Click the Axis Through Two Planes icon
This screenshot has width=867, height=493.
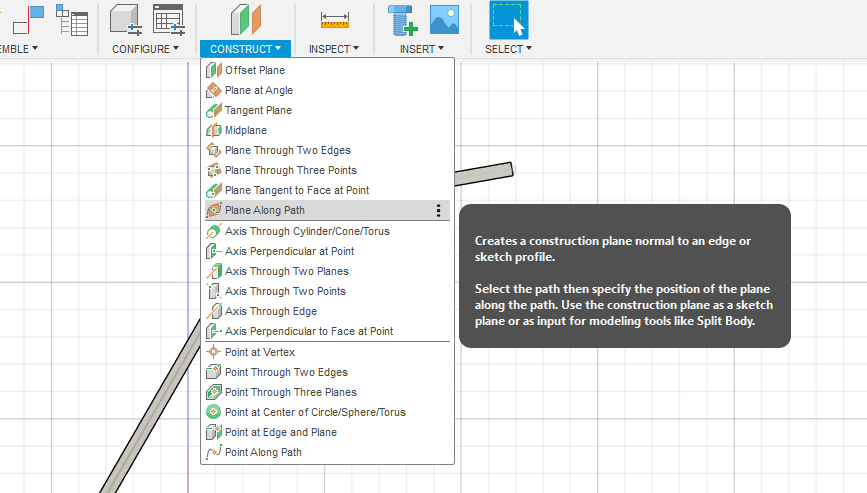214,271
